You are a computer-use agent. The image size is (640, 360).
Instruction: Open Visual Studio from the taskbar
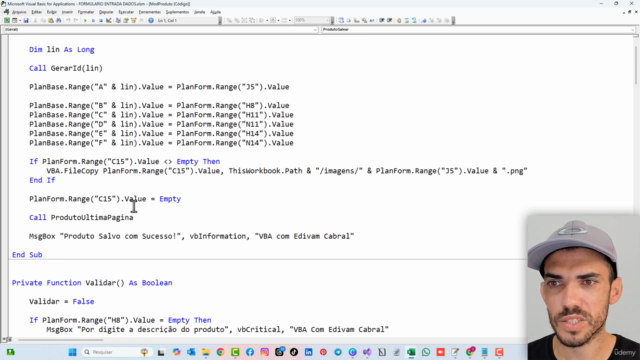[367, 352]
